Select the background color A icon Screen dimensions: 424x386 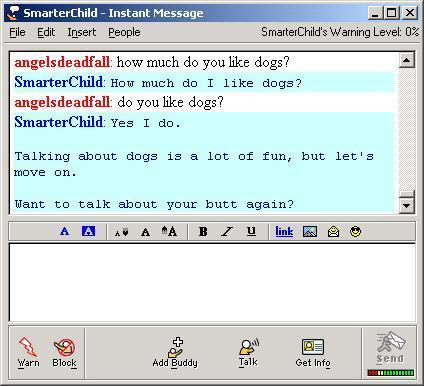tap(88, 231)
